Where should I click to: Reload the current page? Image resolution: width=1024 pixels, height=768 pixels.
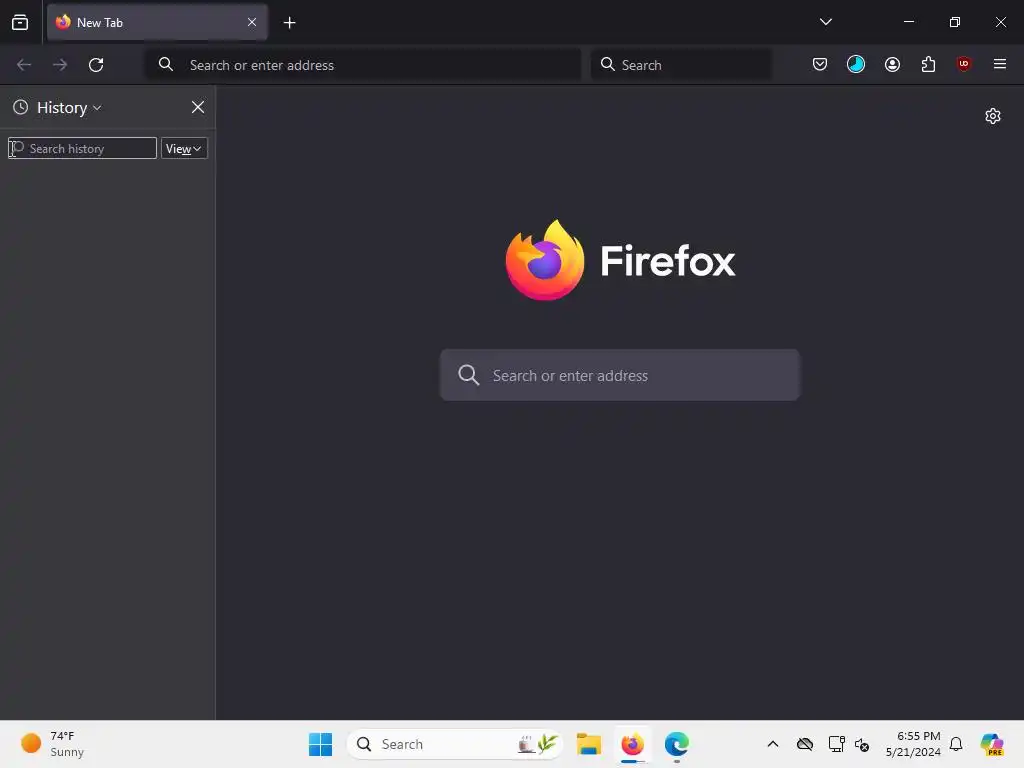(x=96, y=65)
